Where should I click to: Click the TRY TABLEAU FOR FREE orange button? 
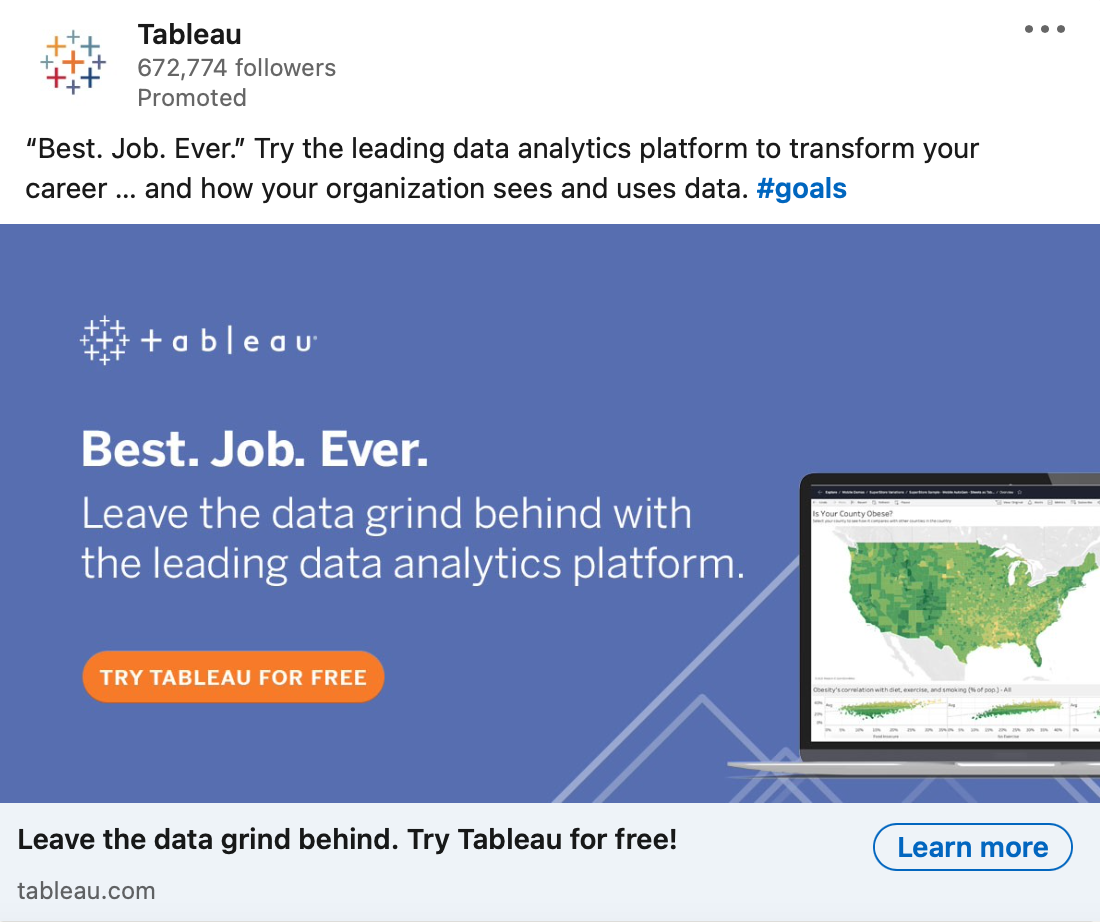click(x=233, y=677)
